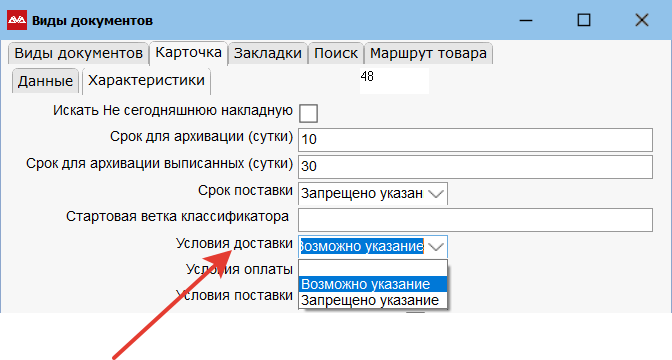Click the Срок поставки label

(245, 190)
